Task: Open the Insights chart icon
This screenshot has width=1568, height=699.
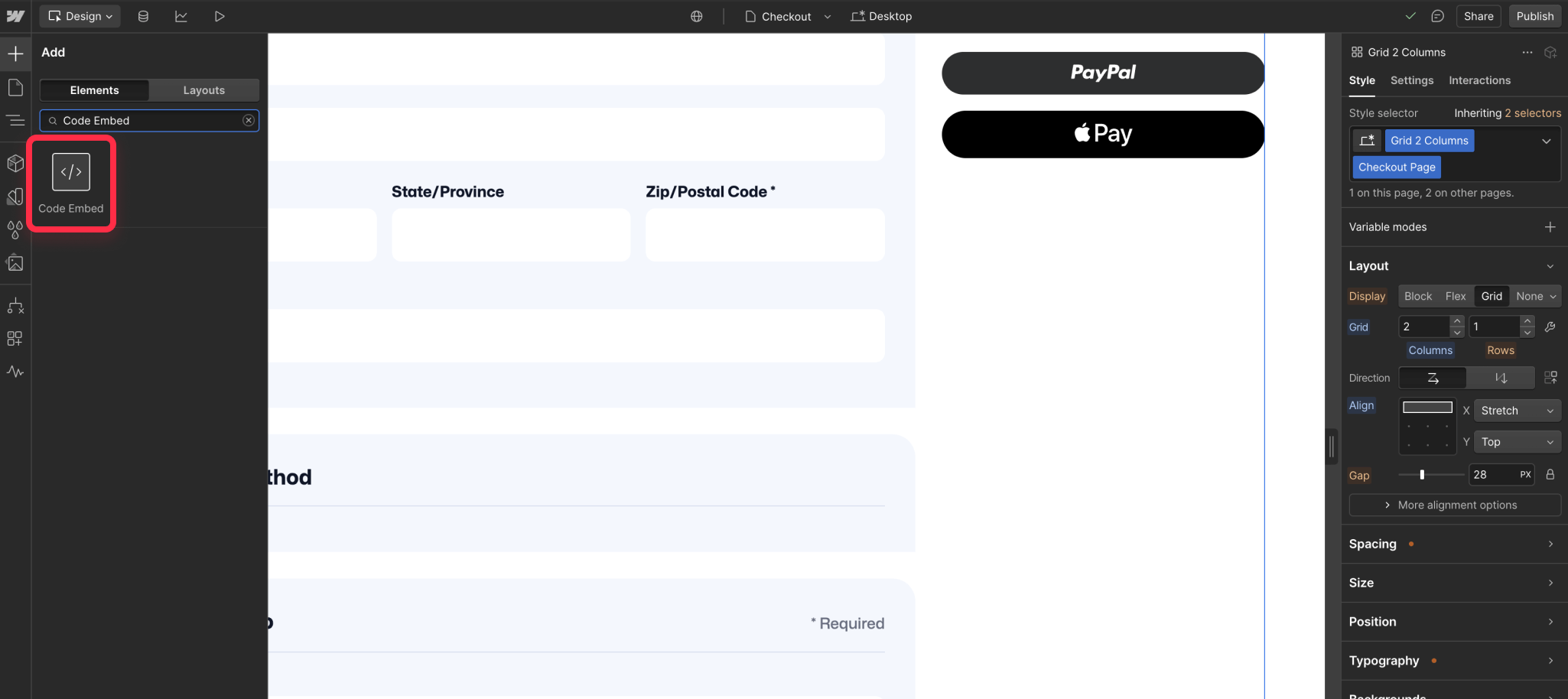Action: [x=181, y=16]
